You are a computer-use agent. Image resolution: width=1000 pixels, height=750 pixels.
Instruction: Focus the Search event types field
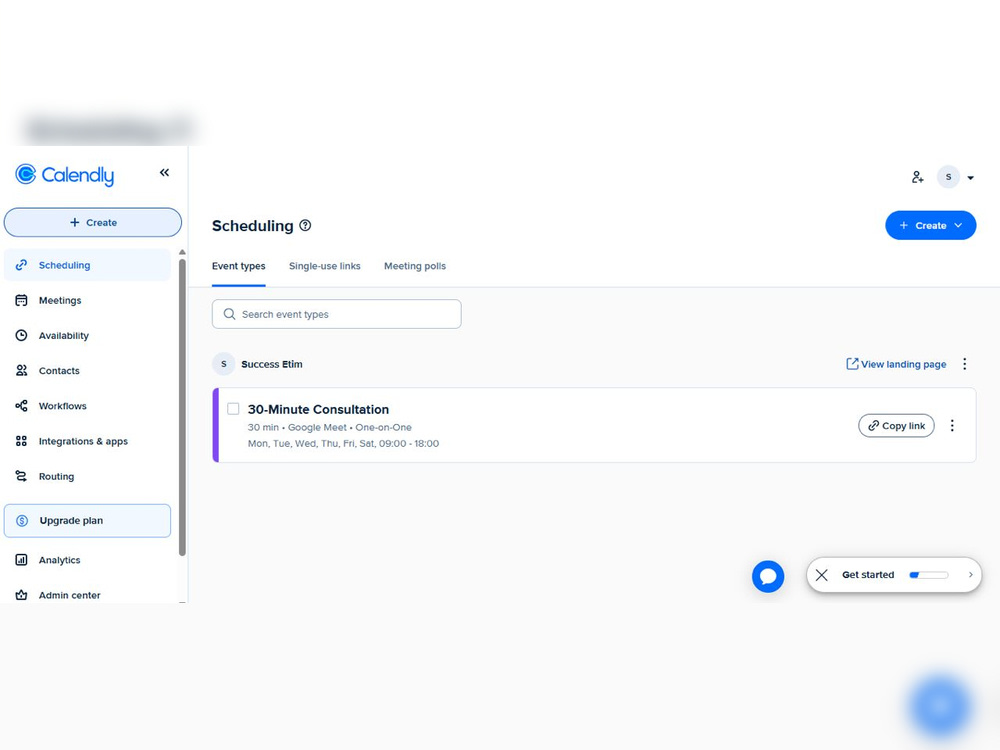337,314
